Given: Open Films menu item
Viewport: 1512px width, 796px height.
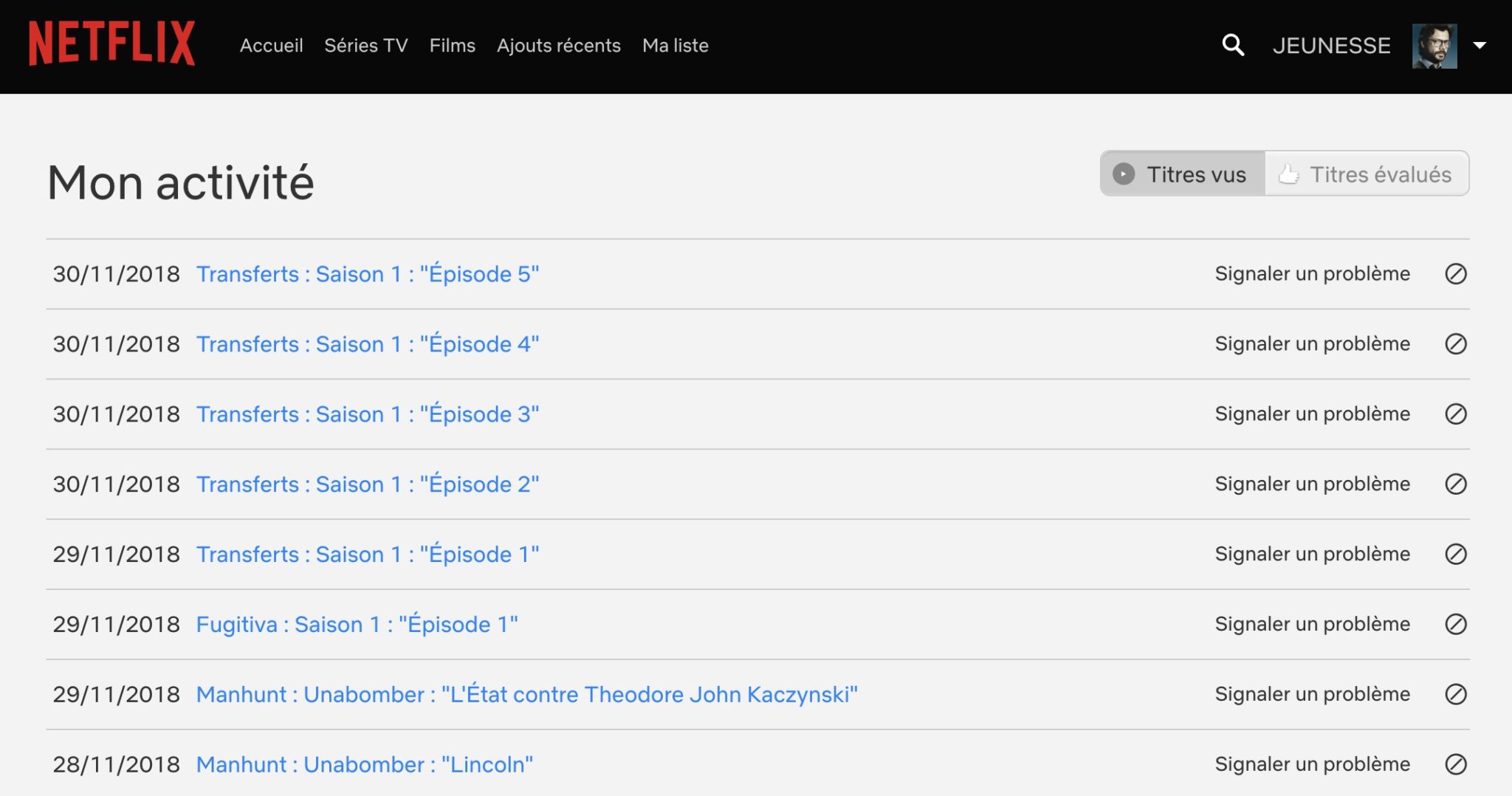Looking at the screenshot, I should [x=453, y=46].
